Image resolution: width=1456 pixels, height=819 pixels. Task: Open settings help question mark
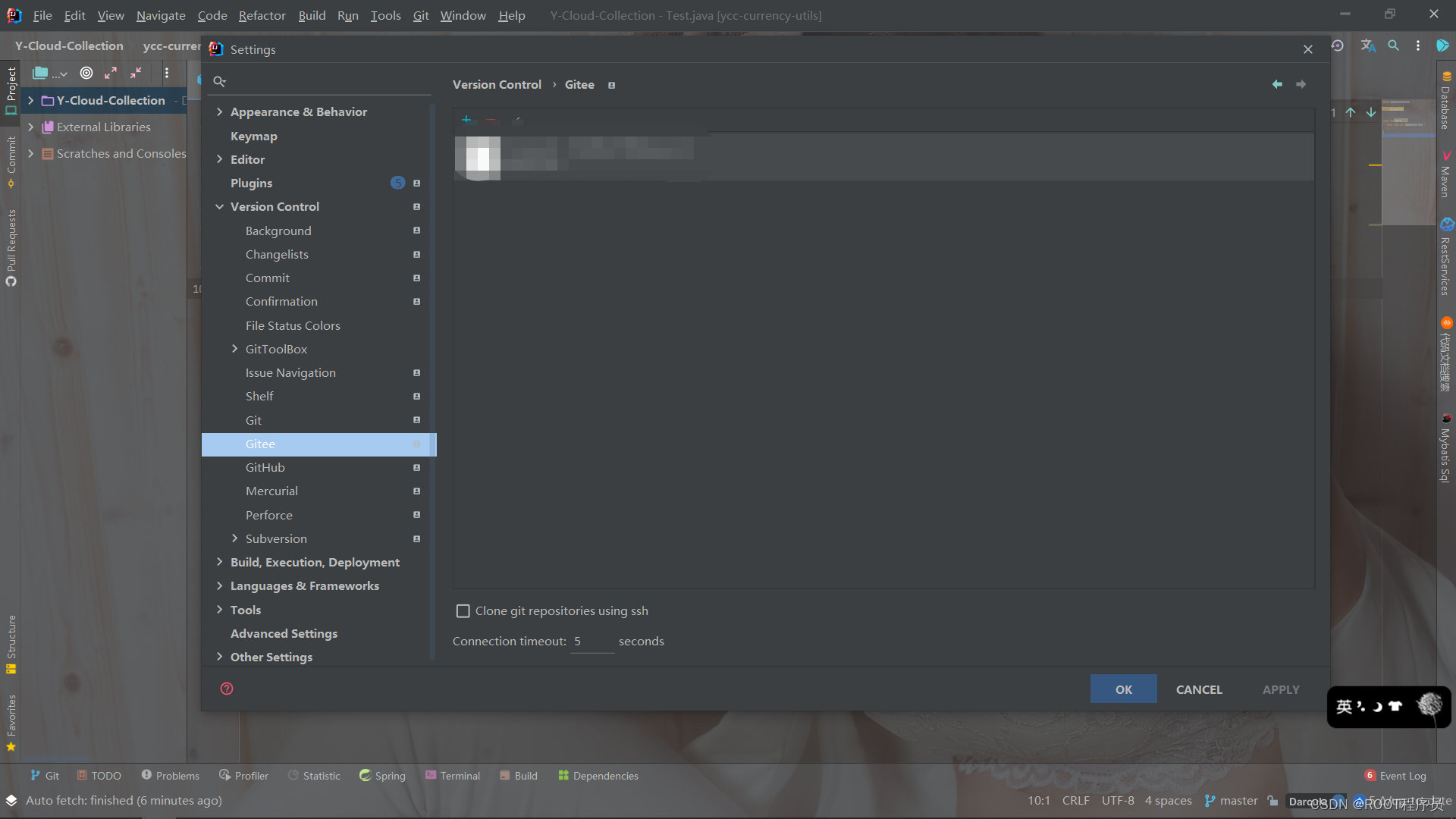click(227, 689)
